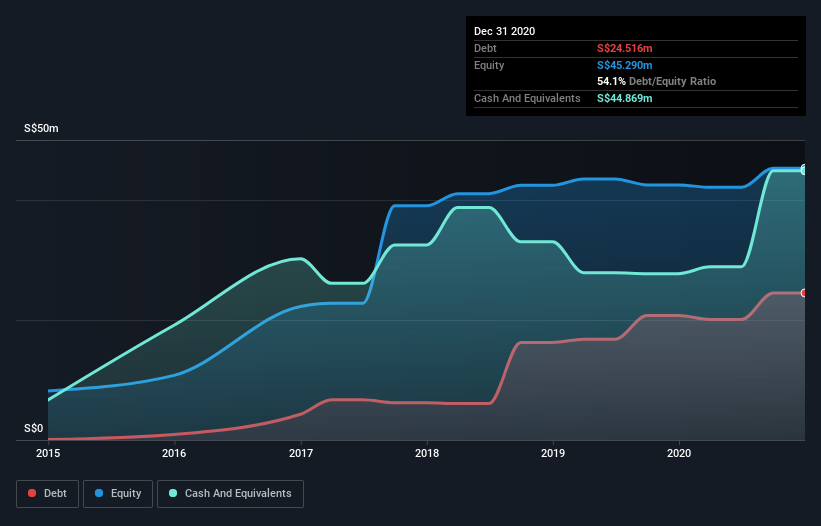This screenshot has height=526, width=821.
Task: Click the S$0 y-axis label
Action: pos(34,429)
